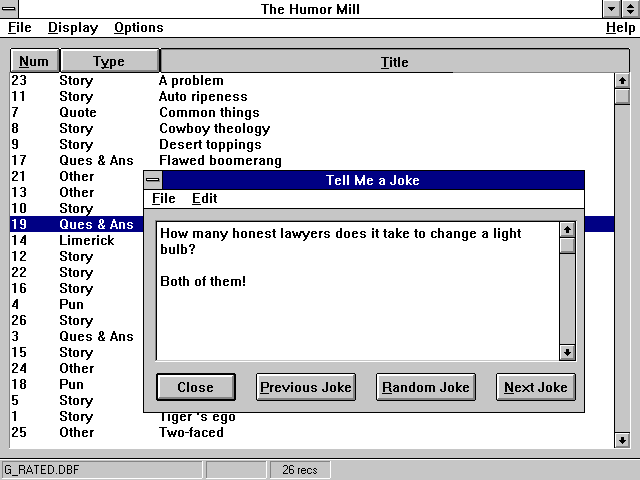This screenshot has height=480, width=640.
Task: Click the joke text scrollbar thumb
Action: pos(567,246)
